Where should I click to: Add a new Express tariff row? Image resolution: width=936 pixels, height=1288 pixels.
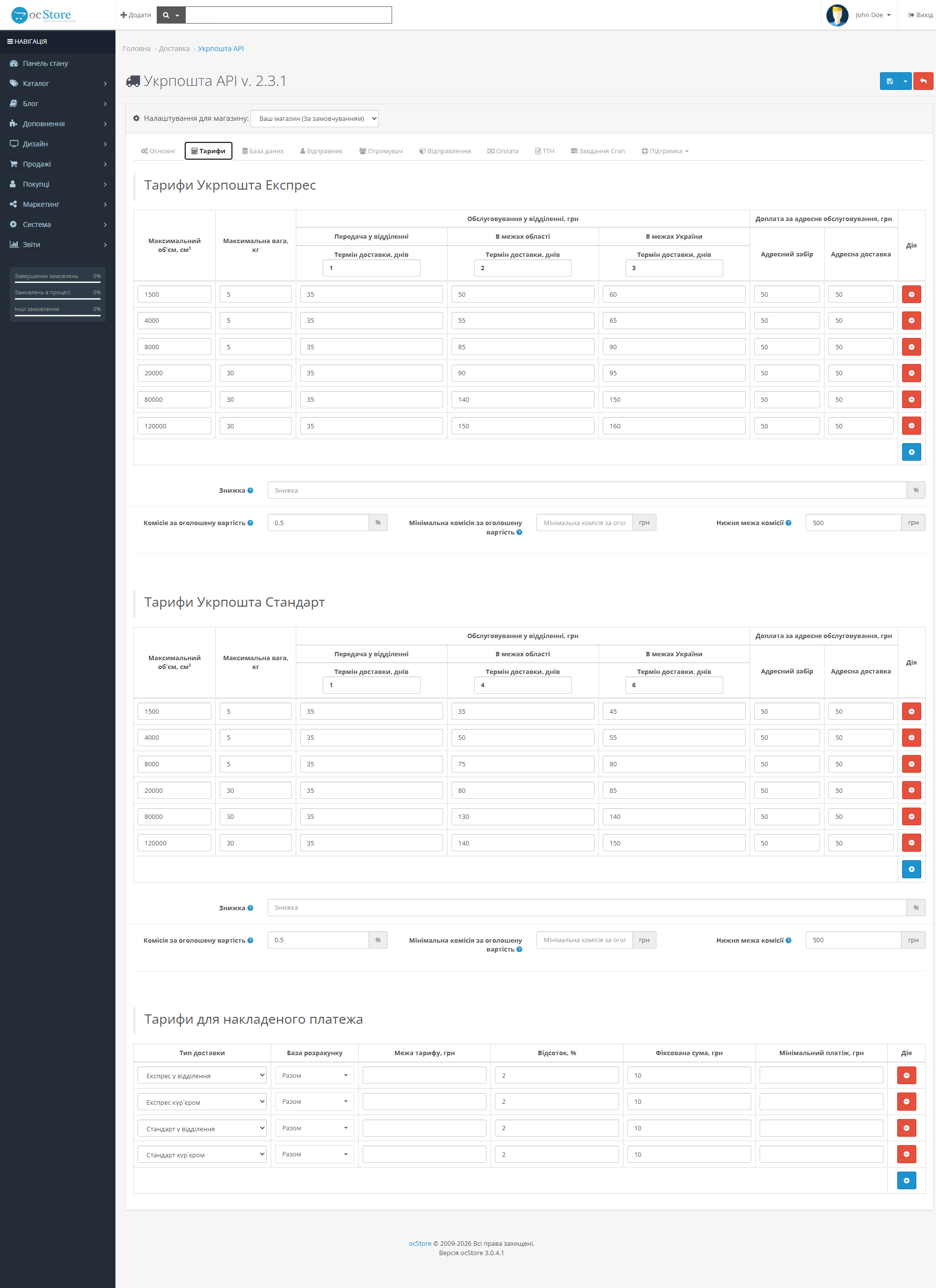(911, 452)
